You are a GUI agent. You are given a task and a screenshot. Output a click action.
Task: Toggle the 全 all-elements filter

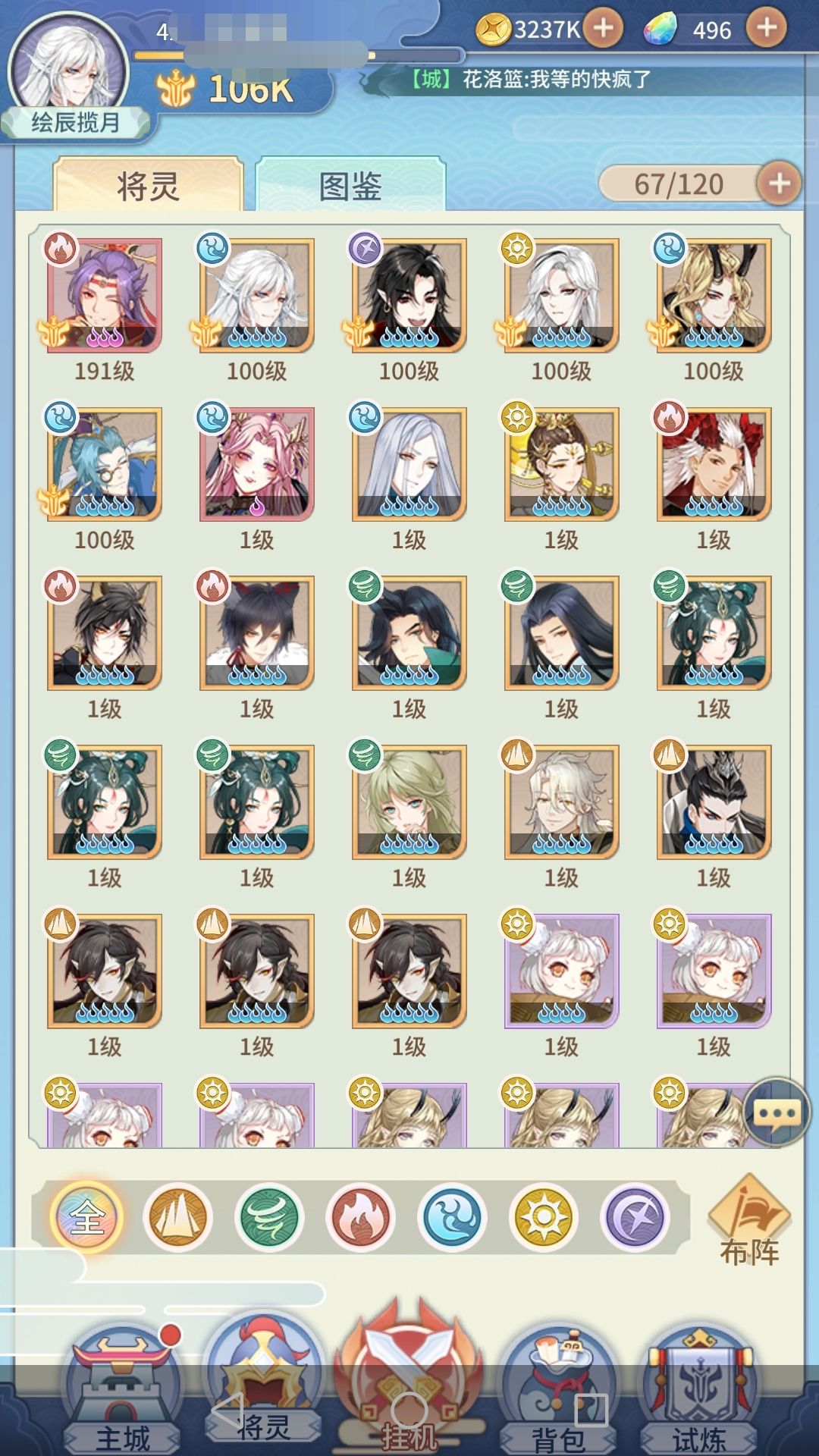tap(86, 1217)
